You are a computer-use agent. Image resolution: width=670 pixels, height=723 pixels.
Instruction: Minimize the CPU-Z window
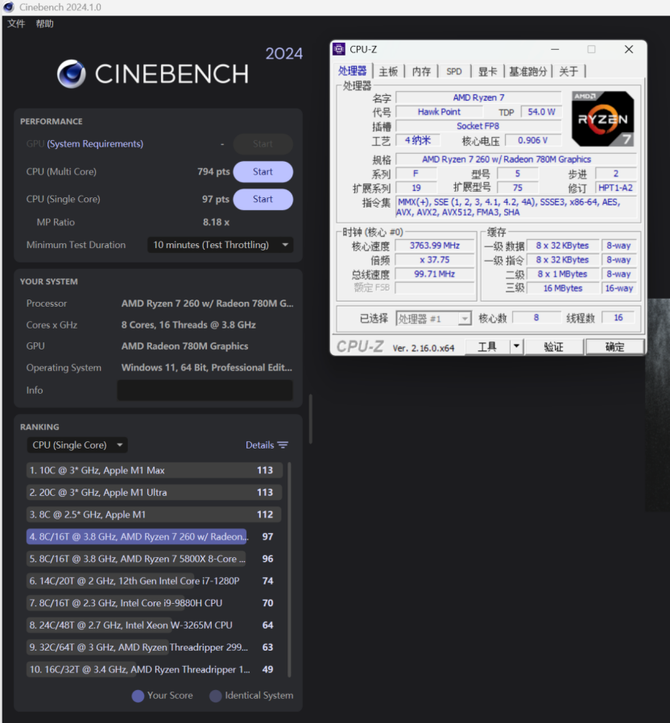pyautogui.click(x=555, y=49)
